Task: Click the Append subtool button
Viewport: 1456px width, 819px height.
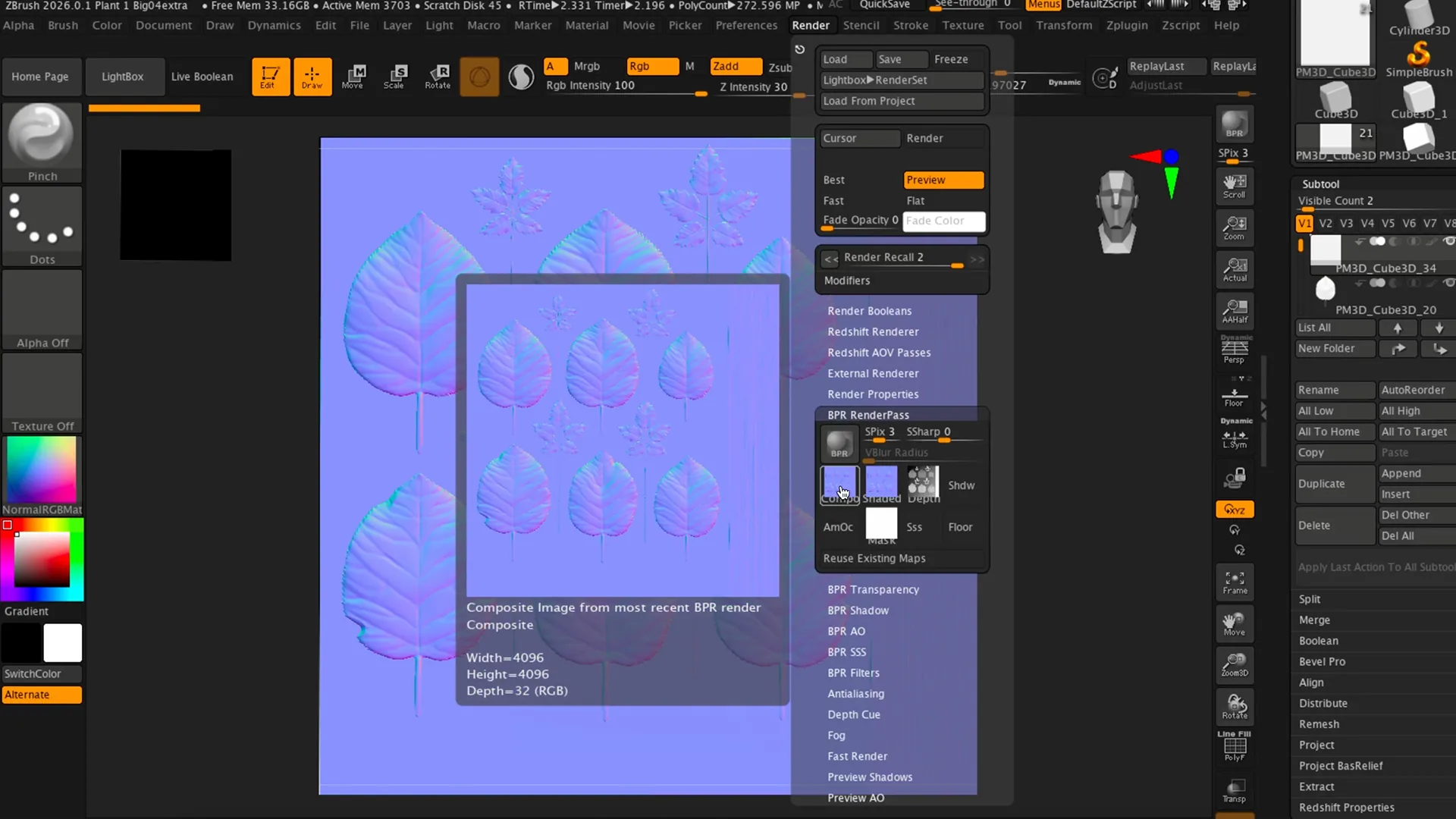Action: (x=1417, y=473)
